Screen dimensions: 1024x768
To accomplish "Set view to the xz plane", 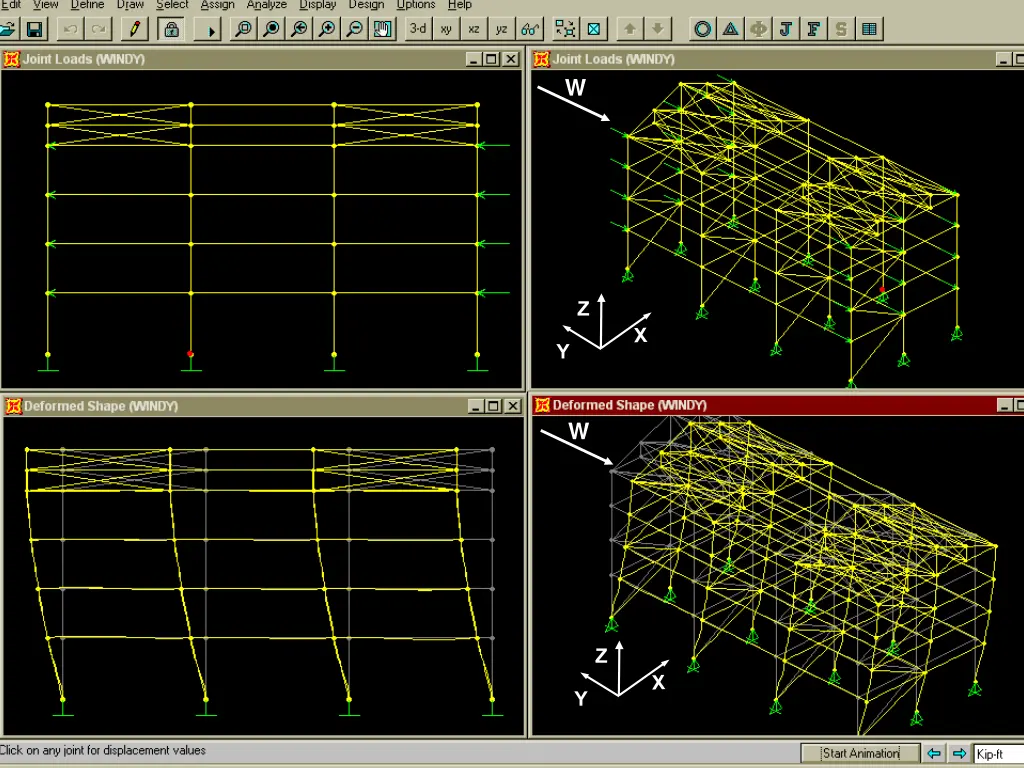I will (x=474, y=29).
